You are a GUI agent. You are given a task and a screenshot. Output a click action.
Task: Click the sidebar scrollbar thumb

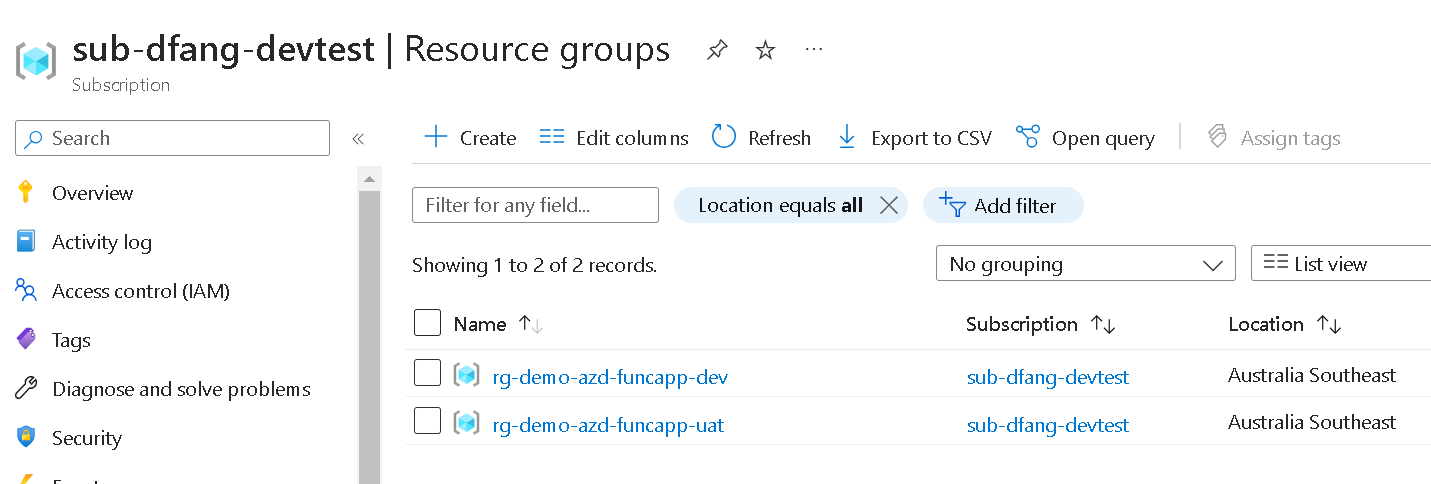tap(369, 336)
